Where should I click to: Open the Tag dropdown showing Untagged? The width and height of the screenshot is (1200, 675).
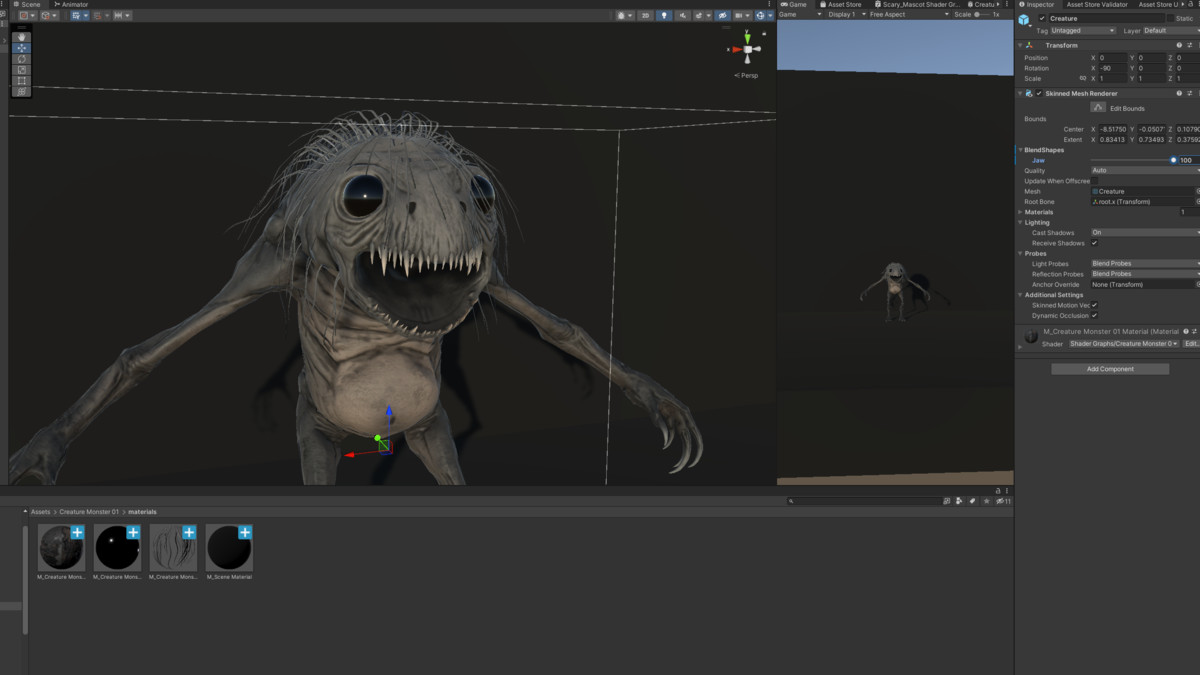coord(1085,30)
